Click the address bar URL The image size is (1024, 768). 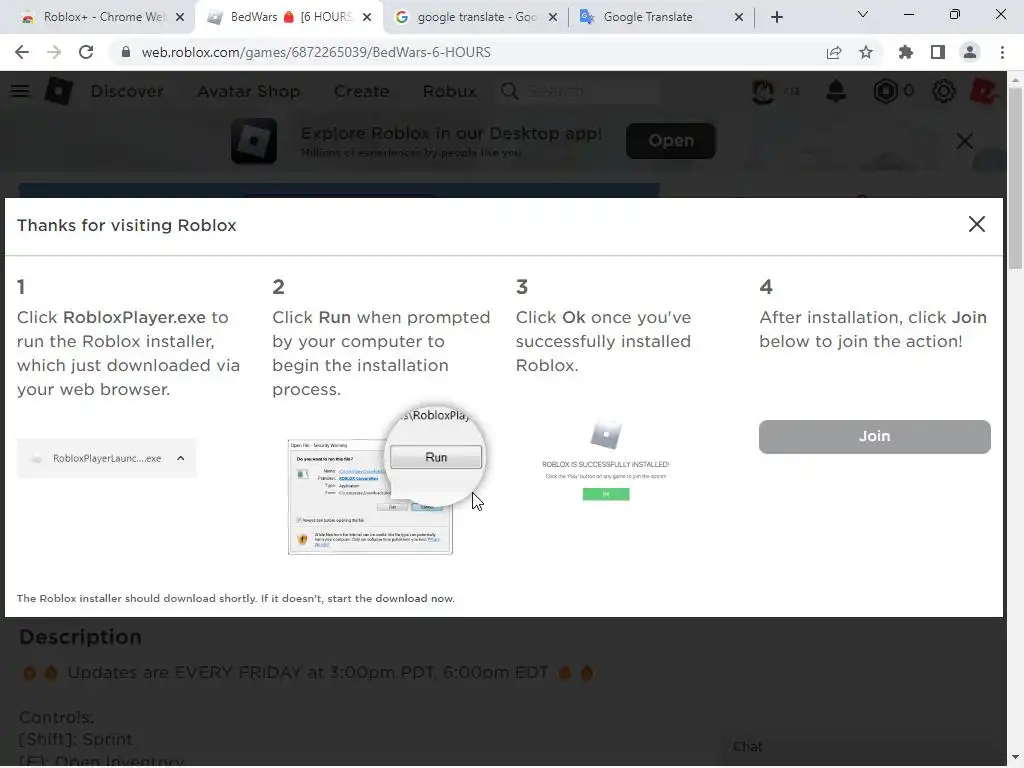[316, 52]
